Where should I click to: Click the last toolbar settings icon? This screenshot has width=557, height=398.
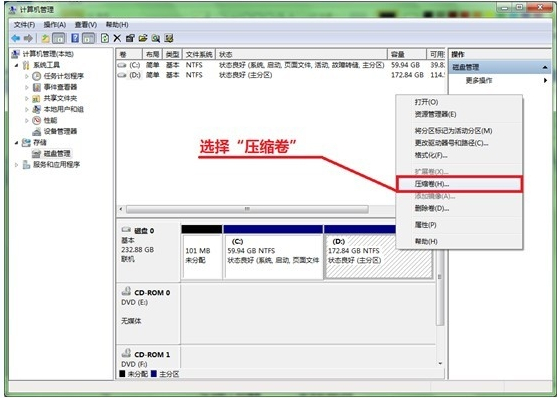(x=169, y=38)
